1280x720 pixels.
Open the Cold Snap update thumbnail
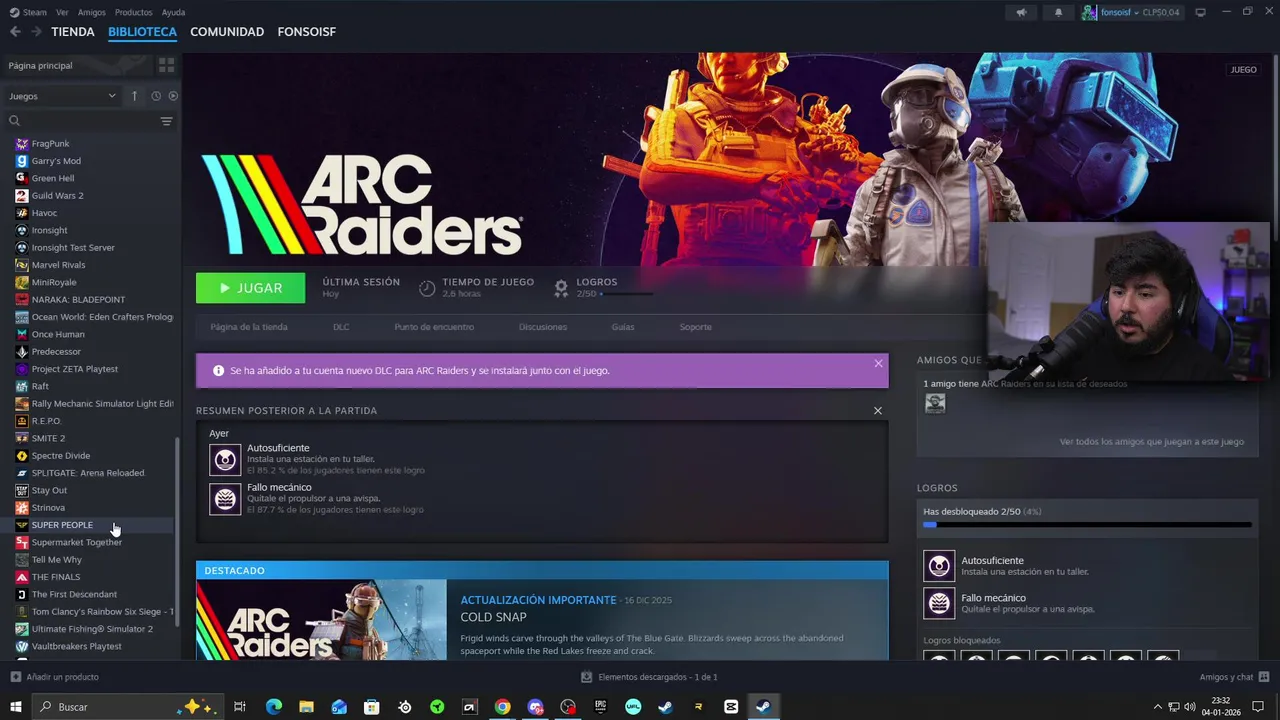tap(322, 620)
